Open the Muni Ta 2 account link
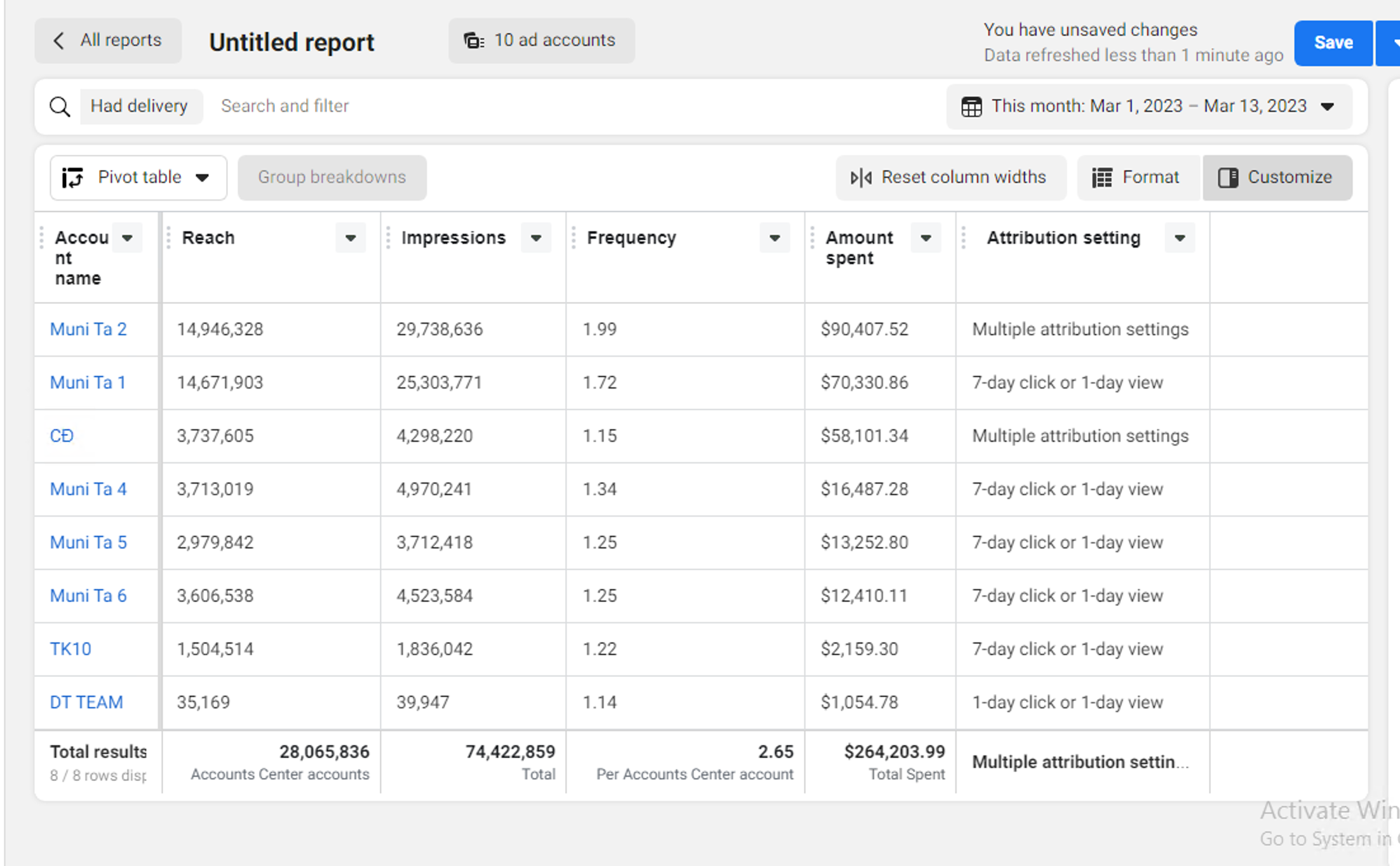The height and width of the screenshot is (866, 1400). [88, 330]
